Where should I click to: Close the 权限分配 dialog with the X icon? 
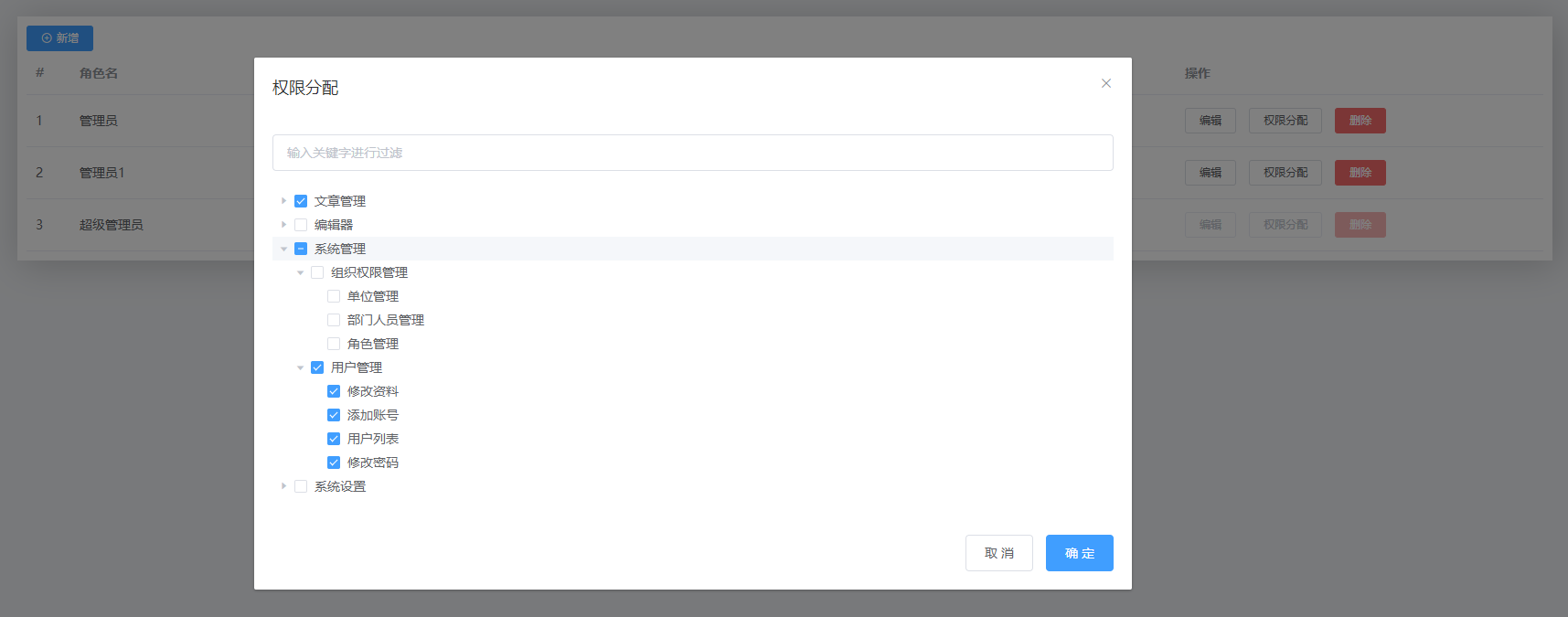[1105, 83]
